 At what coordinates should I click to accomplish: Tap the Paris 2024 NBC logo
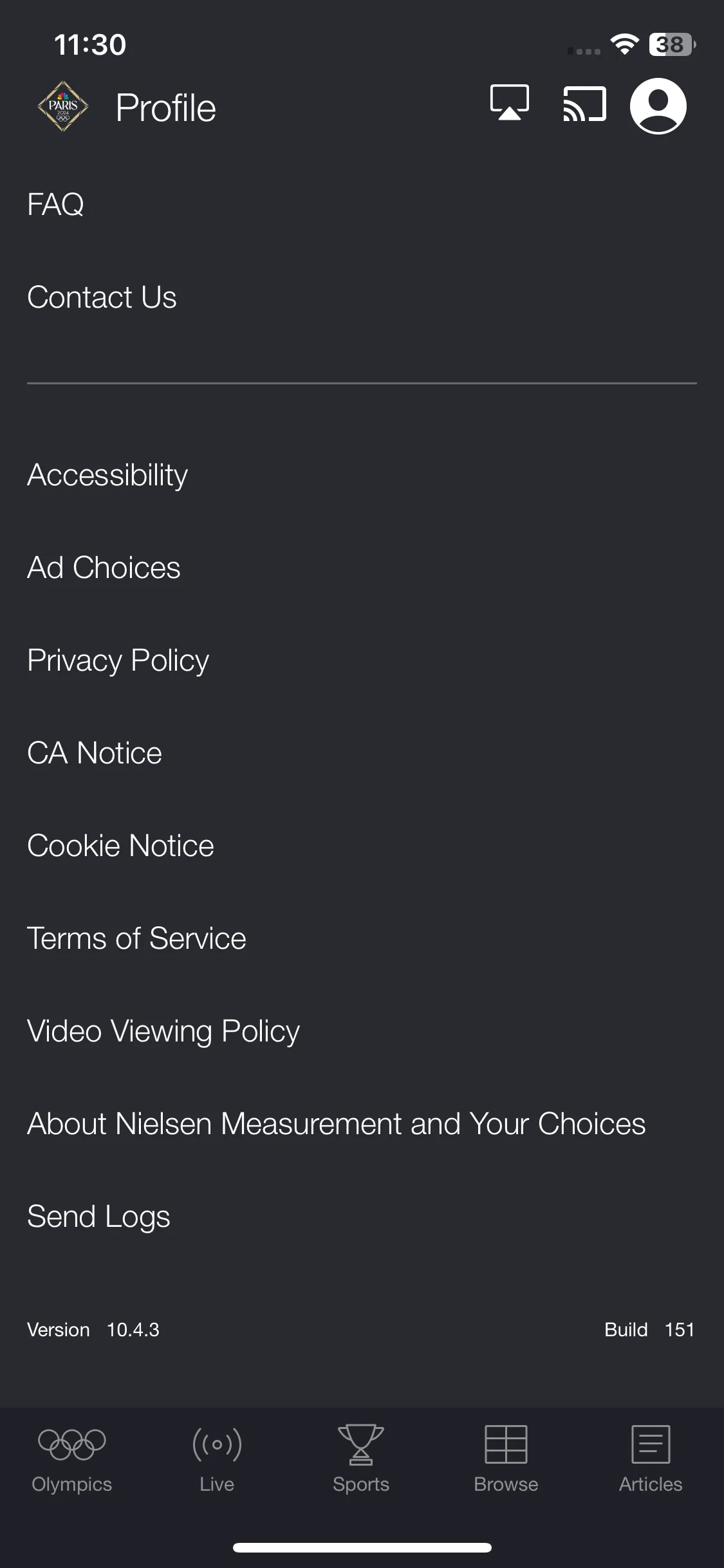pos(63,106)
